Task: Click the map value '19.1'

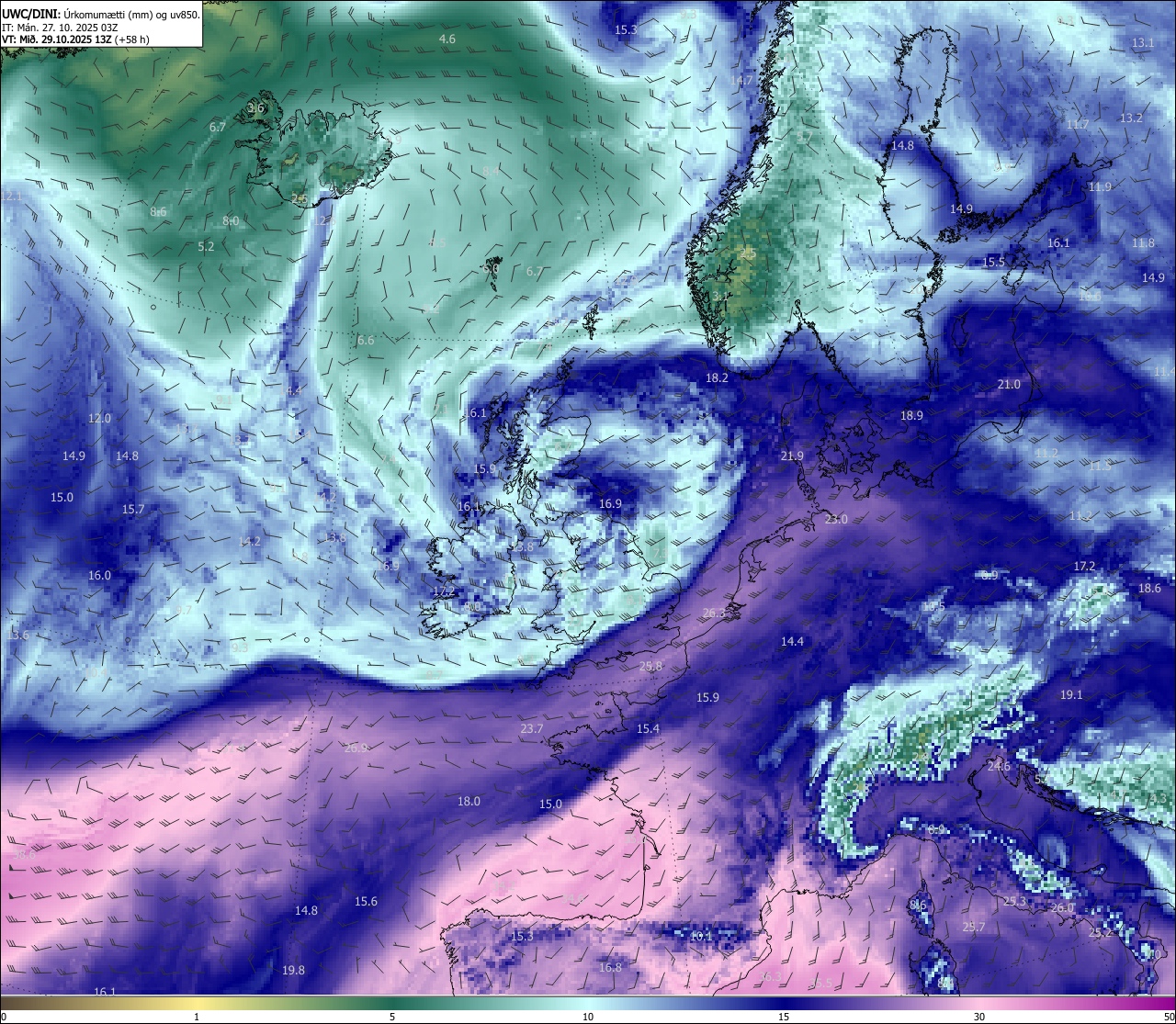Action: coord(1071,695)
